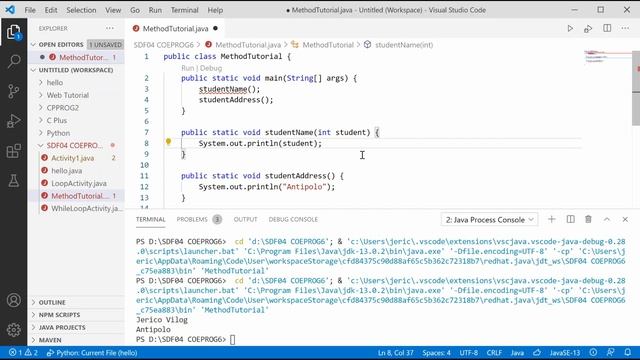Image resolution: width=640 pixels, height=360 pixels.
Task: Open notifications bell in status bar
Action: coord(628,352)
